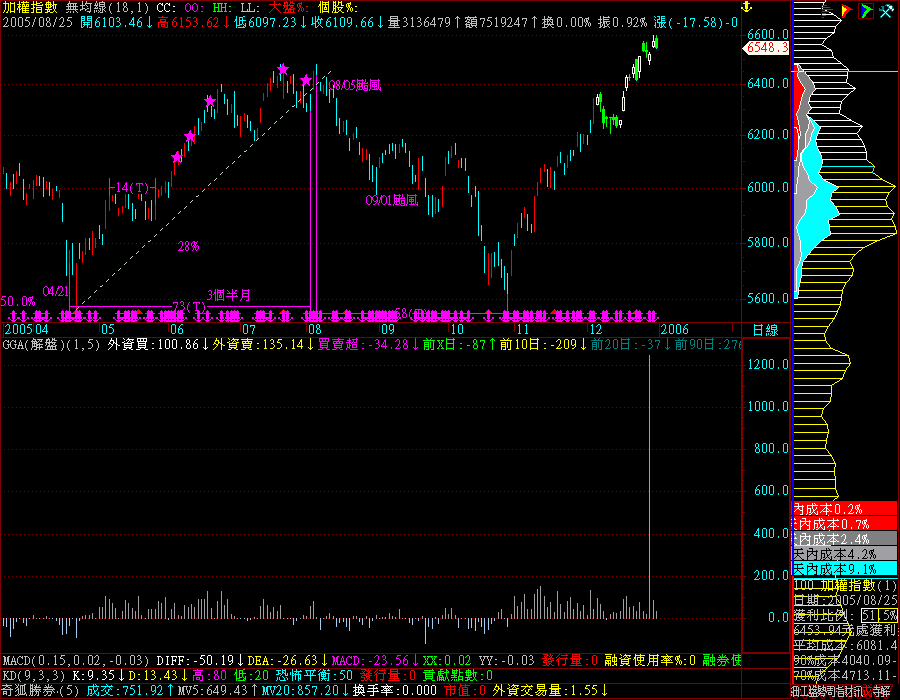Click the 6548.3 price marker on axis

point(768,47)
